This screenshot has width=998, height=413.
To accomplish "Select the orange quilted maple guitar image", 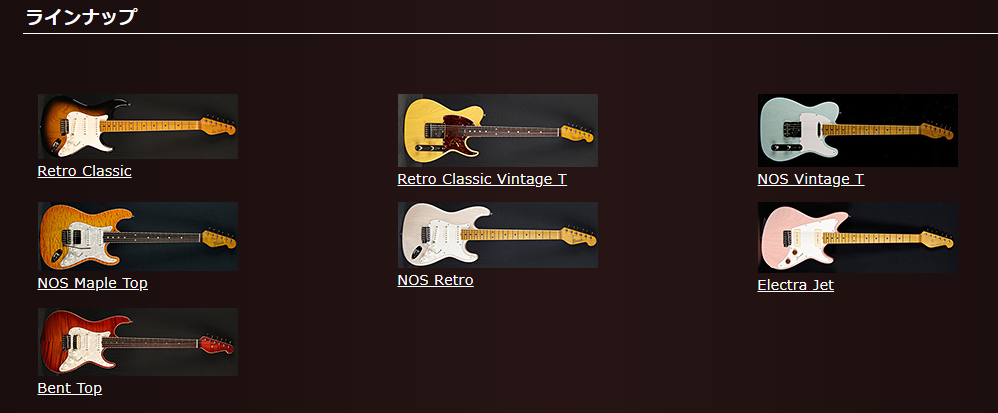I will pos(138,237).
